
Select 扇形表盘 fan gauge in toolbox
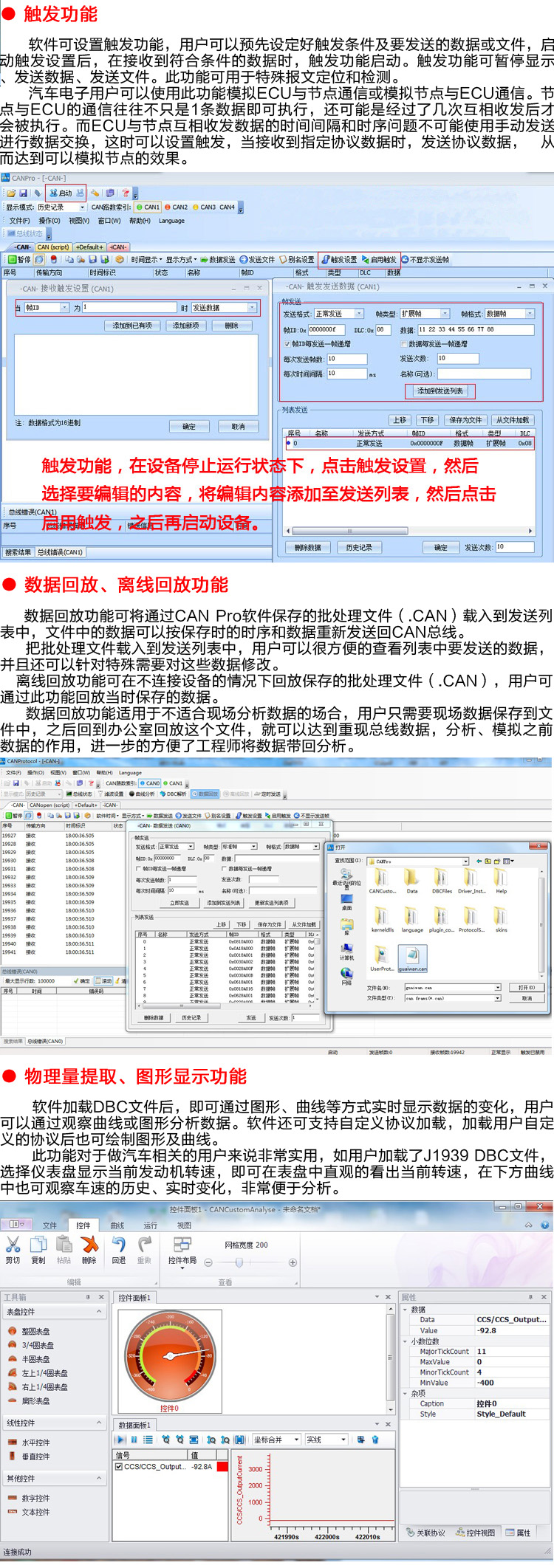30,1400
